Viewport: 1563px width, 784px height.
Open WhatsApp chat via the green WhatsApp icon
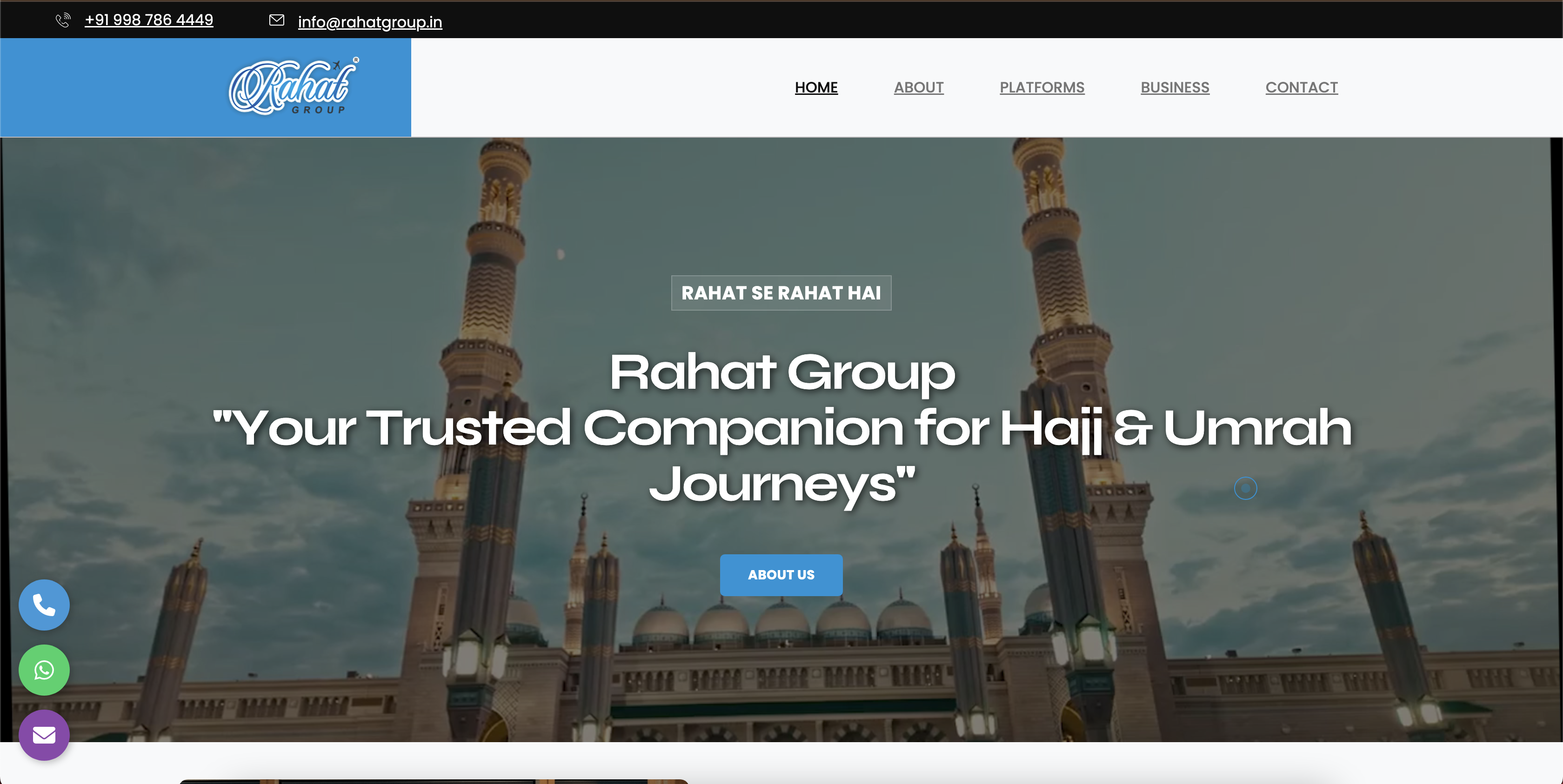44,670
